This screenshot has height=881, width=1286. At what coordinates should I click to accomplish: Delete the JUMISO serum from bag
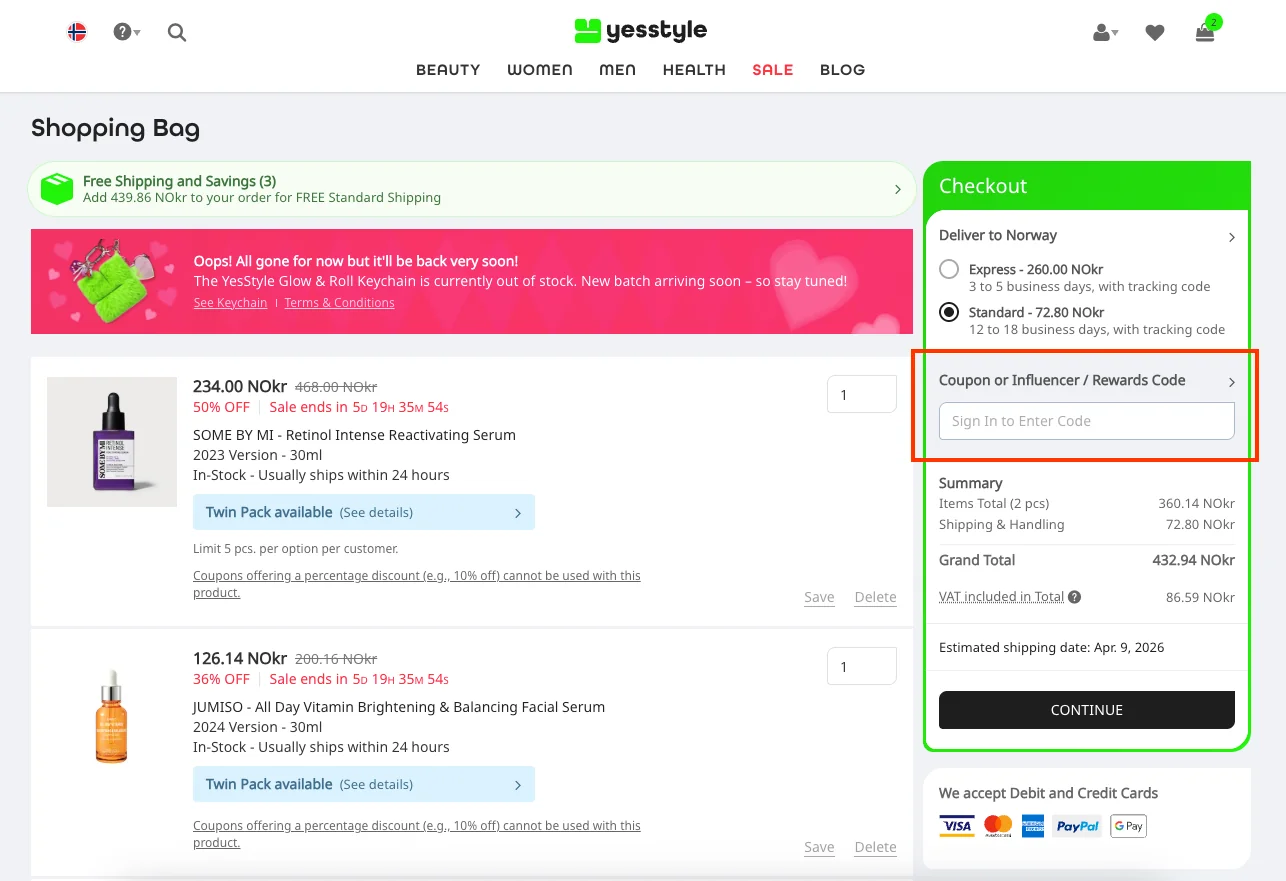pos(875,847)
